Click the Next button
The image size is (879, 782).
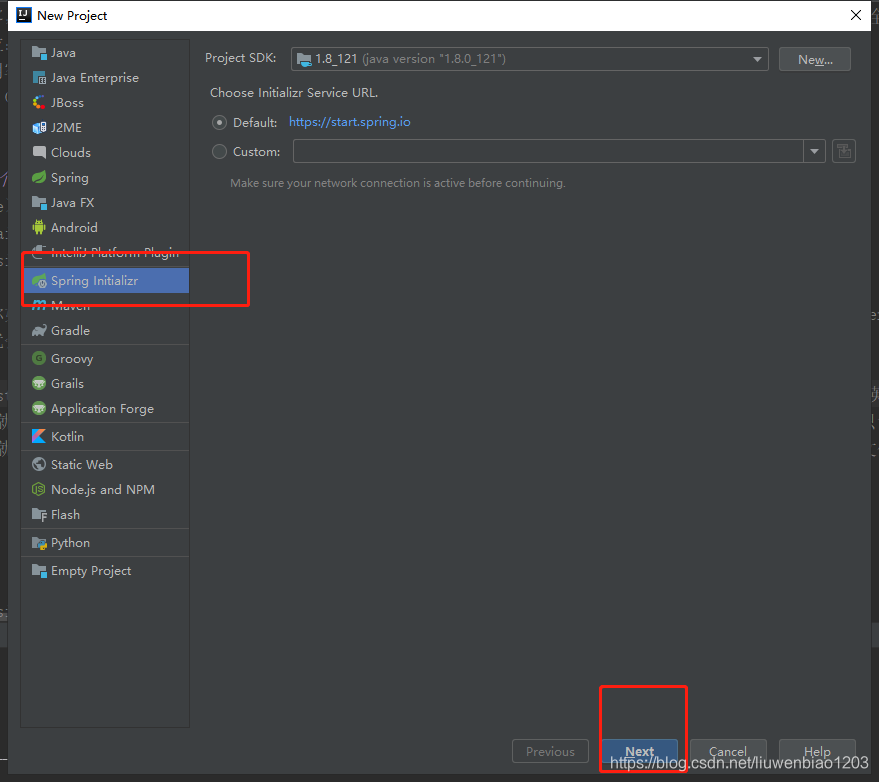pyautogui.click(x=640, y=751)
